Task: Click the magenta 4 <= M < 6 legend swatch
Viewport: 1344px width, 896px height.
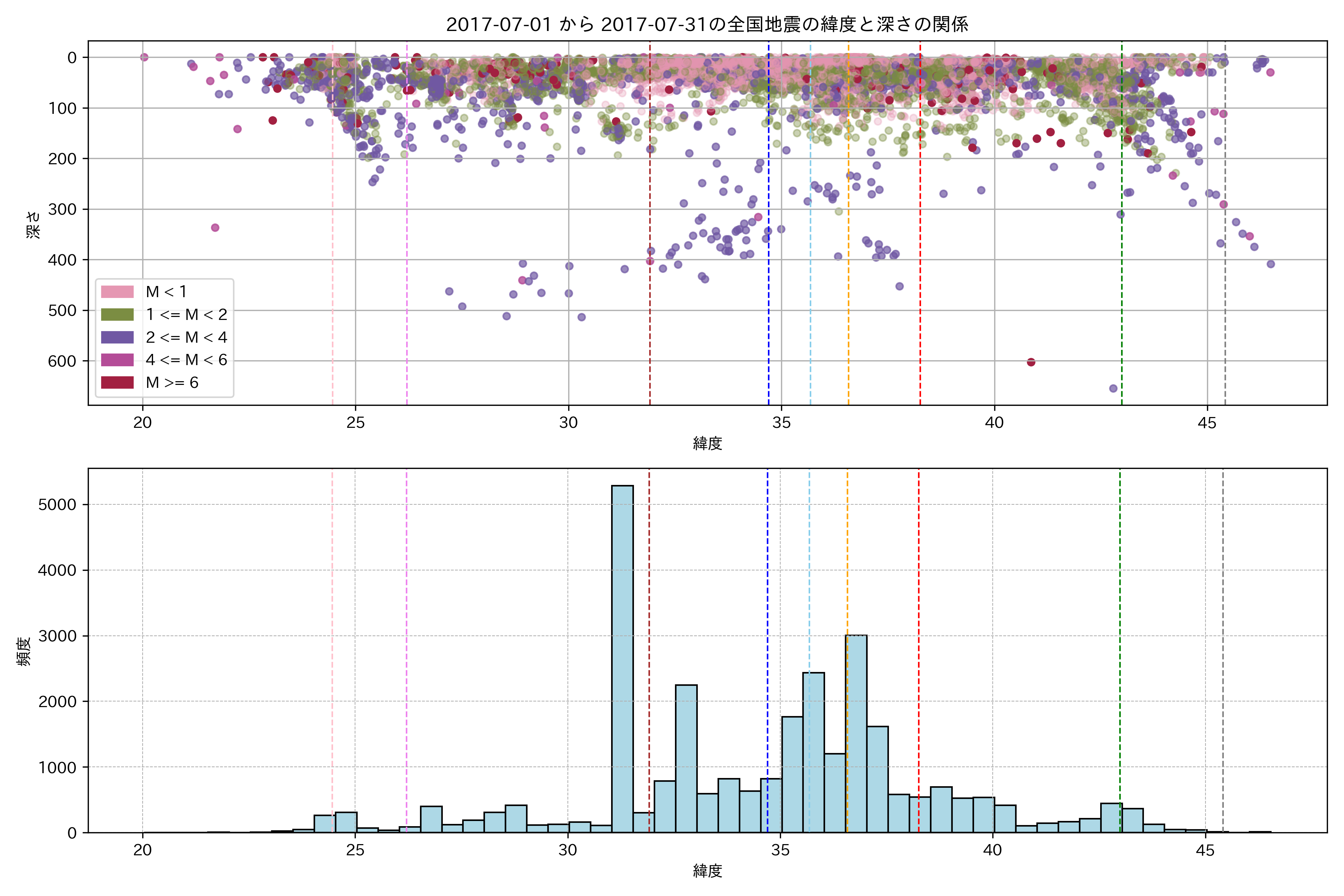Action: pos(117,360)
